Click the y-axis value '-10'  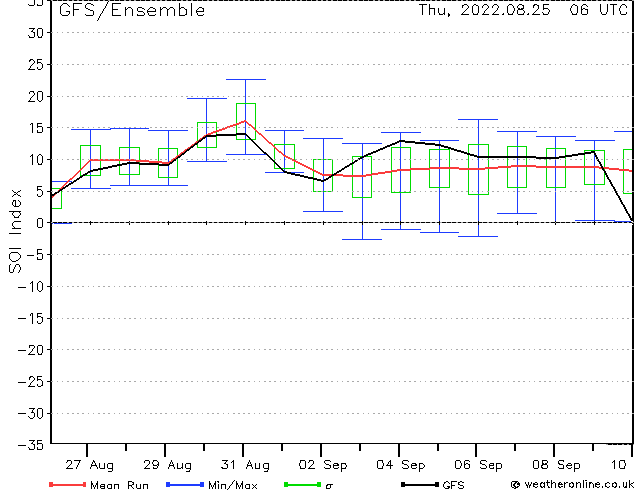pos(31,287)
